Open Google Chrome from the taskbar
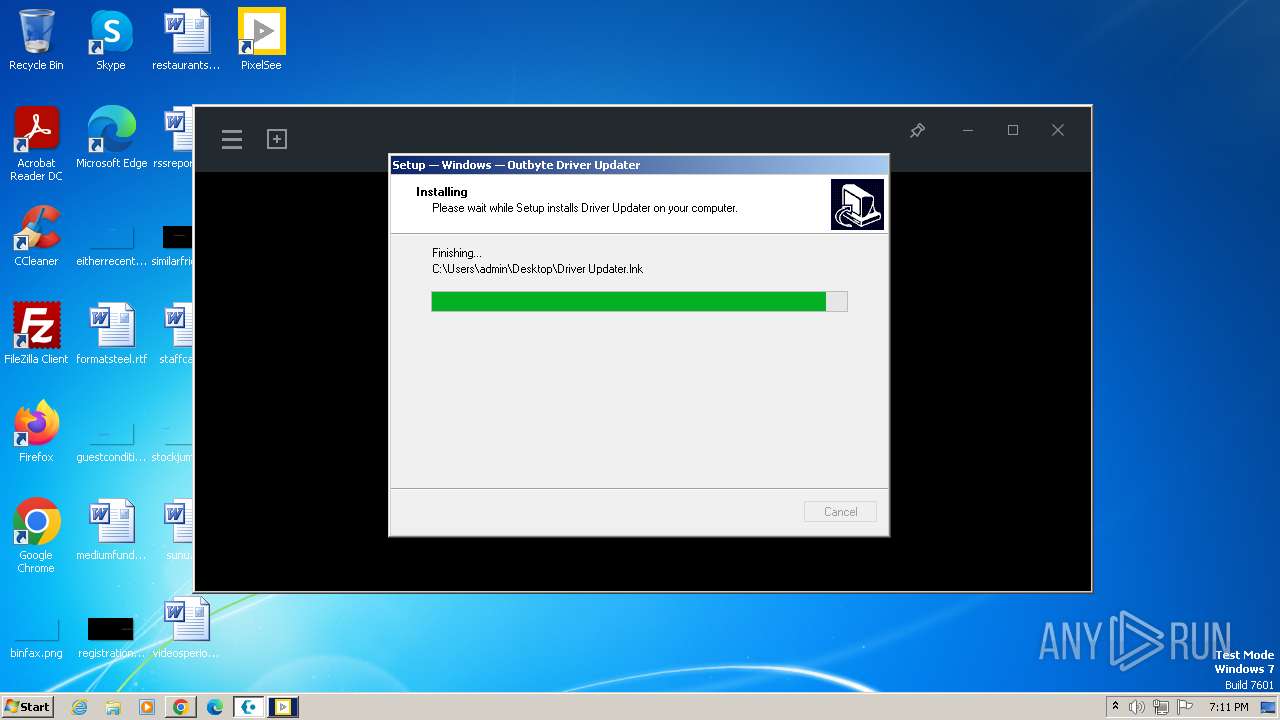 click(181, 707)
